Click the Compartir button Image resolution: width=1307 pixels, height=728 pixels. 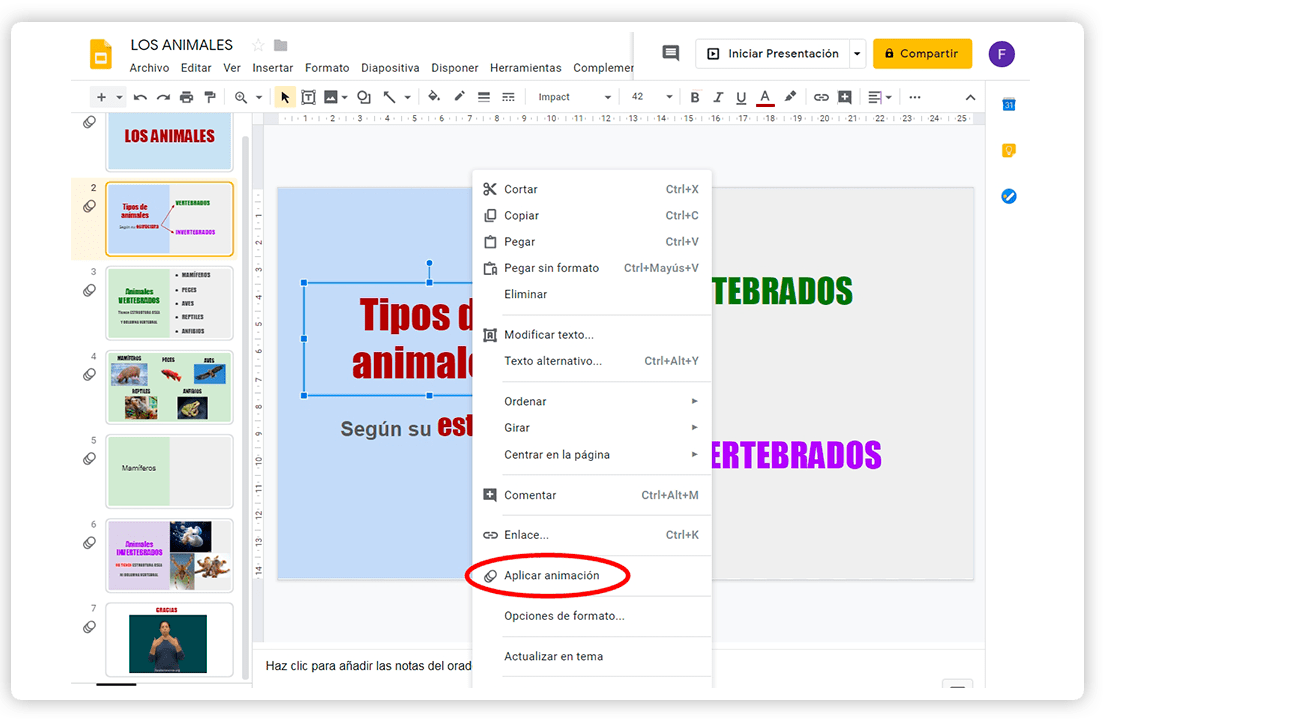click(x=922, y=54)
